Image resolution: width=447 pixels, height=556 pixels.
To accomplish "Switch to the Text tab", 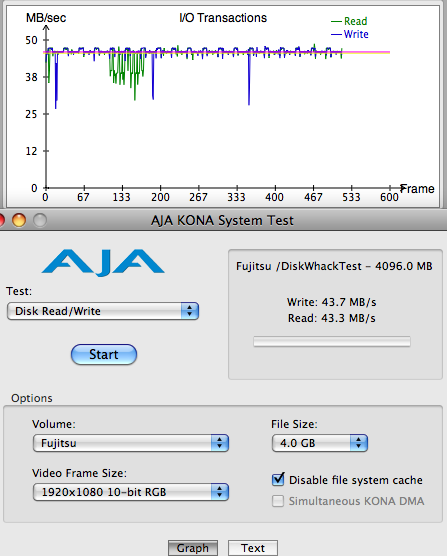I will [x=253, y=548].
